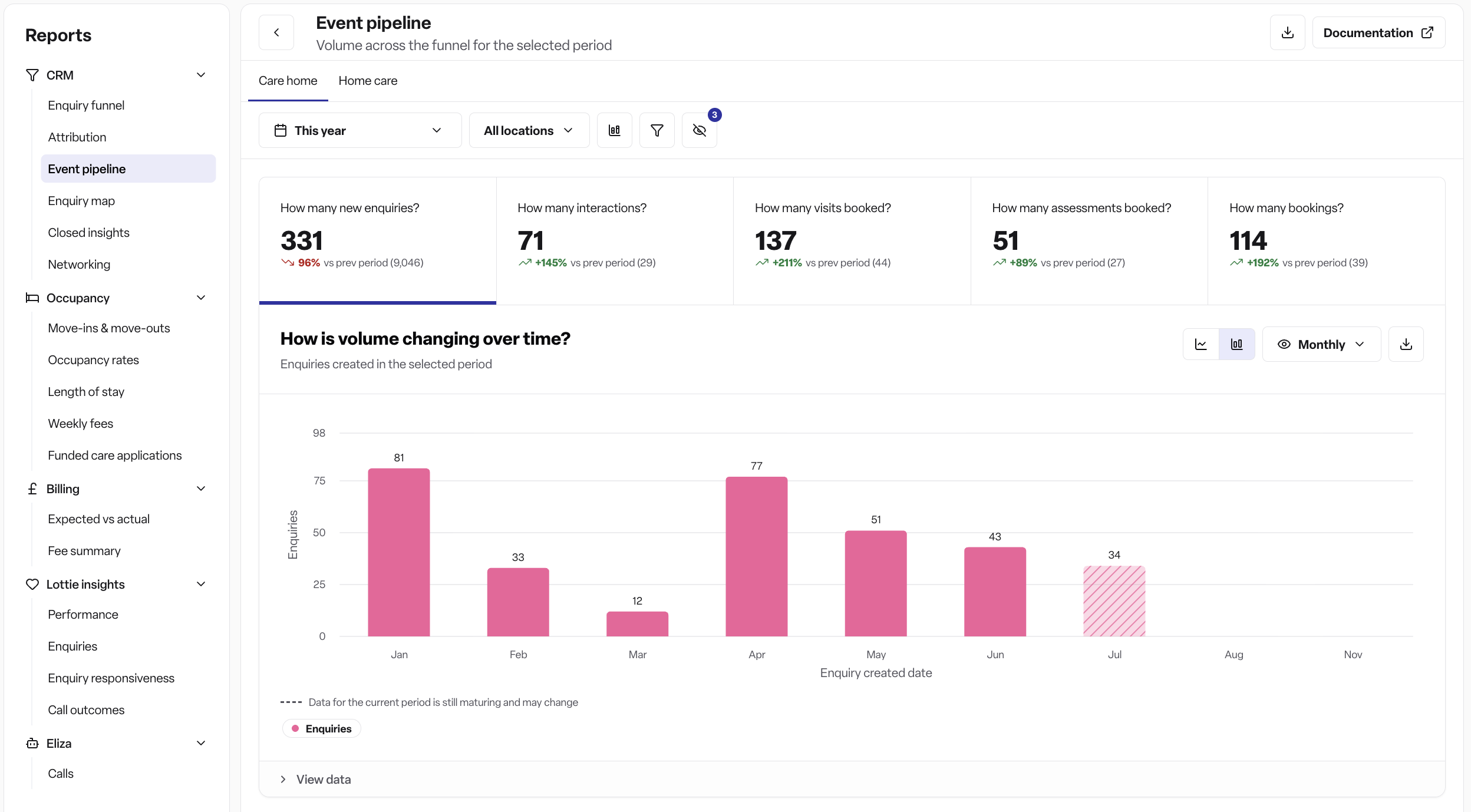
Task: Select the bookings metric card
Action: pos(1327,241)
